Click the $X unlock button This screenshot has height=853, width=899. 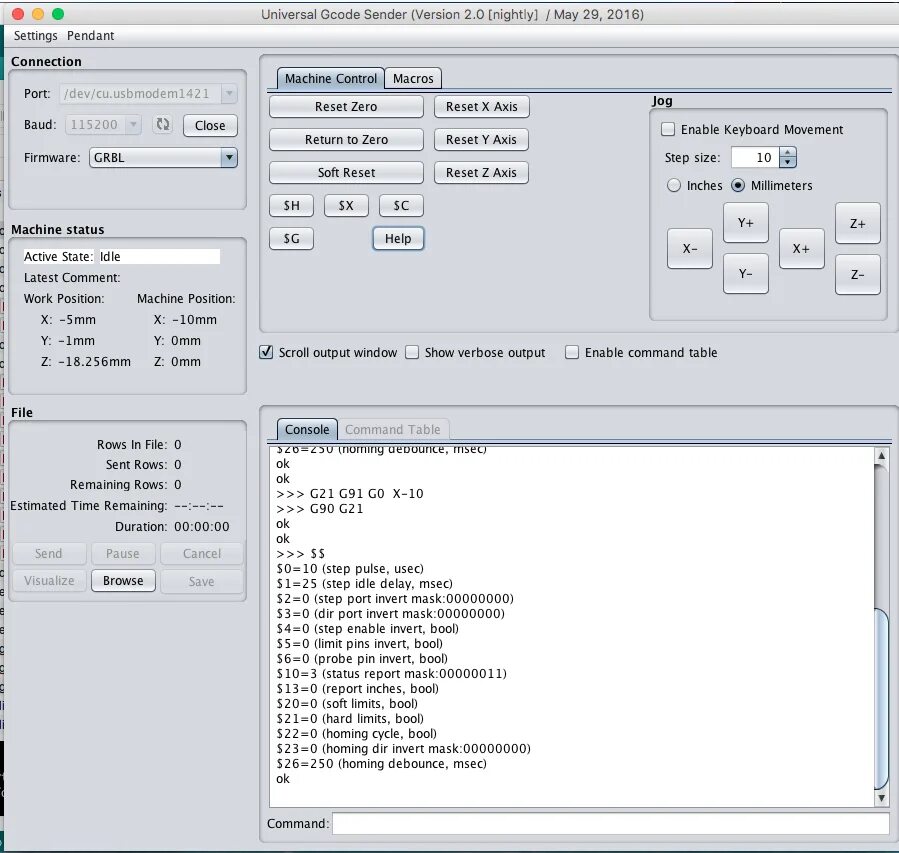pos(346,206)
